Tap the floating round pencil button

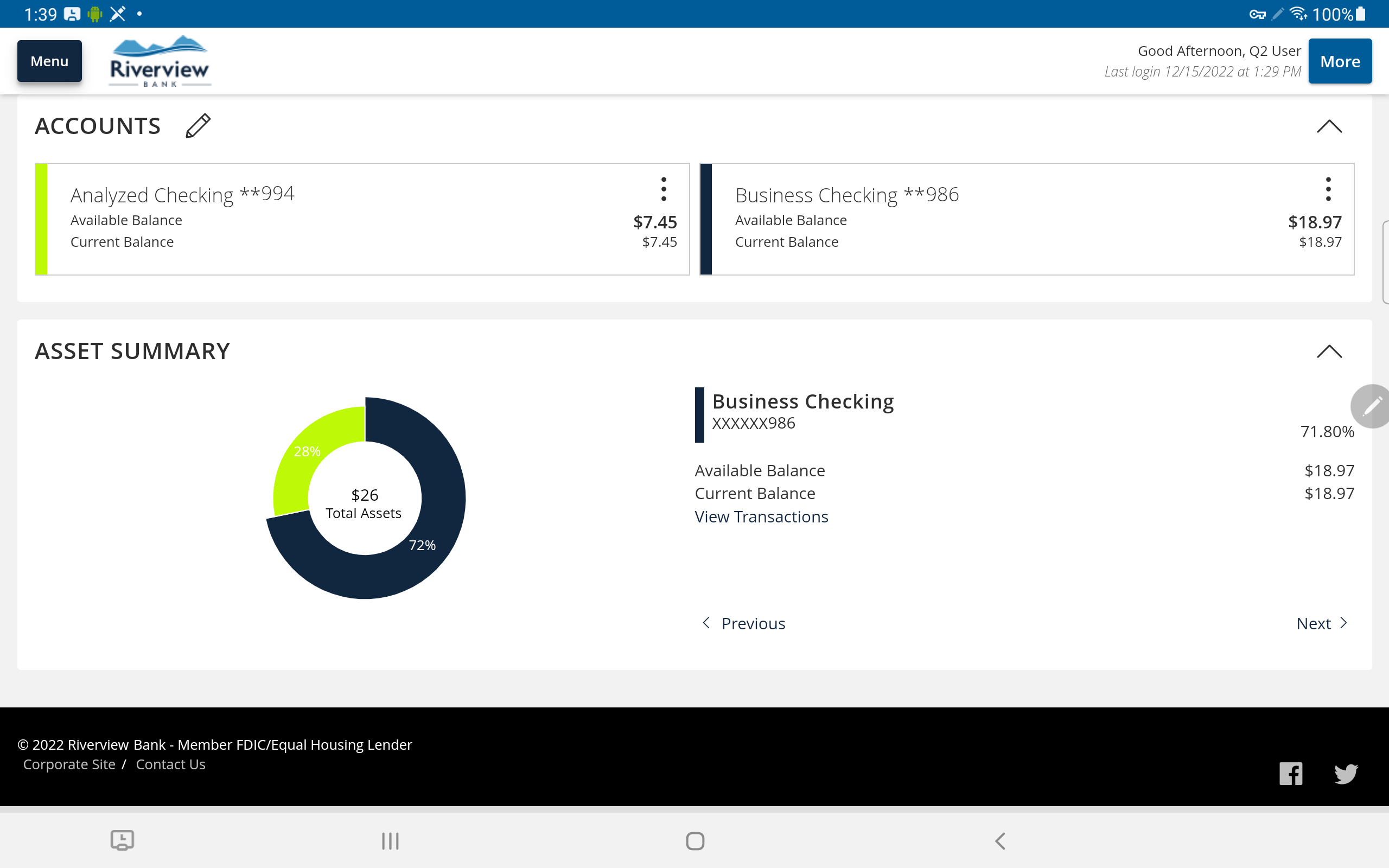pos(1371,406)
